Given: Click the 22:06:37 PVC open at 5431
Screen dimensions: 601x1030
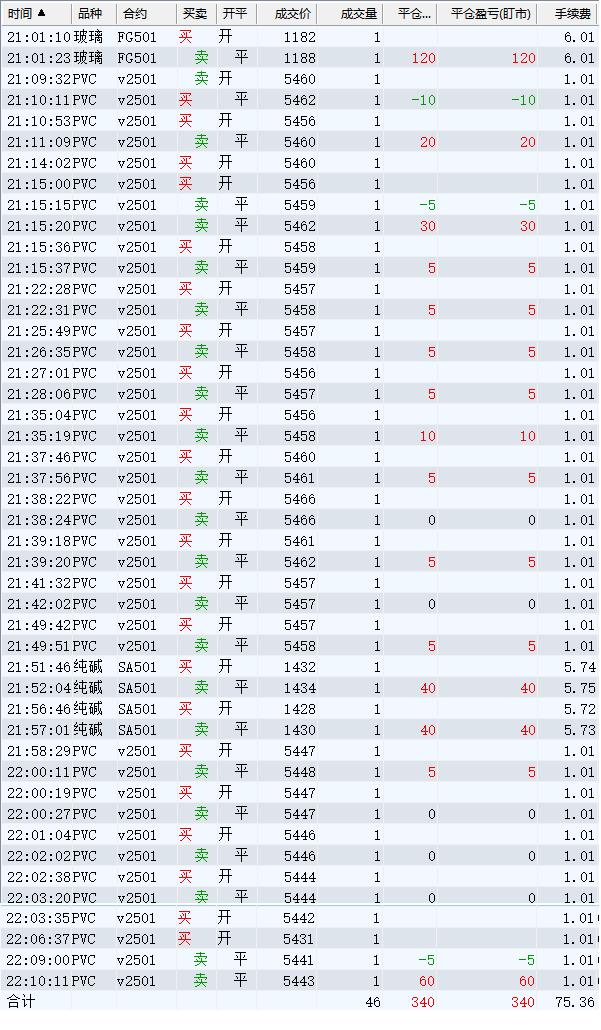Looking at the screenshot, I should tap(300, 939).
